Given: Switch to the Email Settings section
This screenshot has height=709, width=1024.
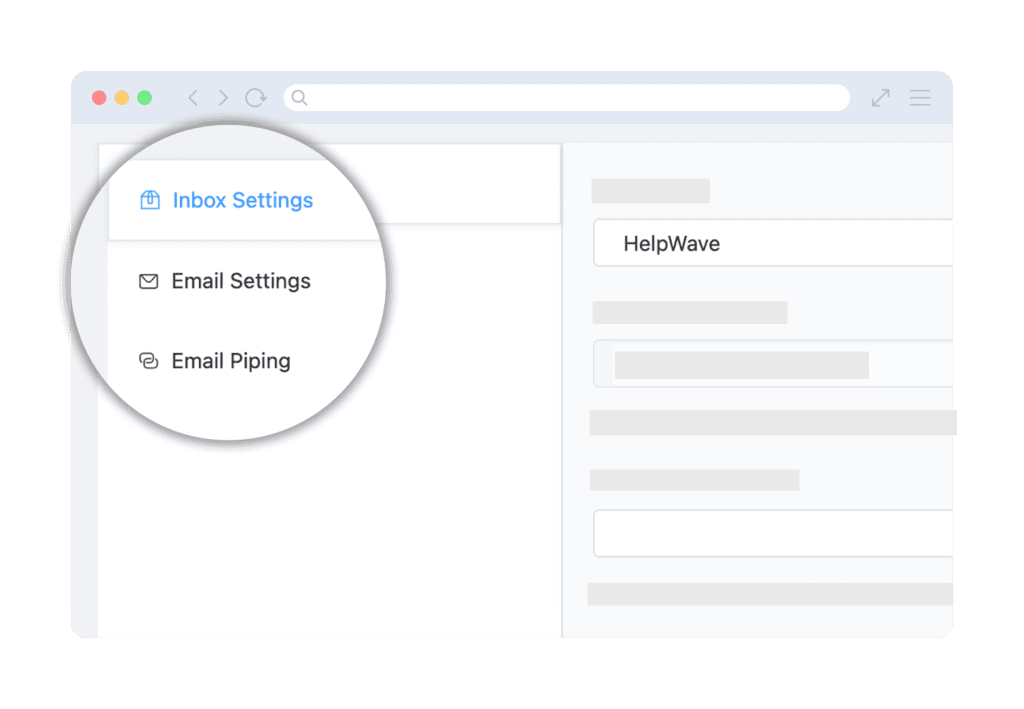Looking at the screenshot, I should point(241,281).
